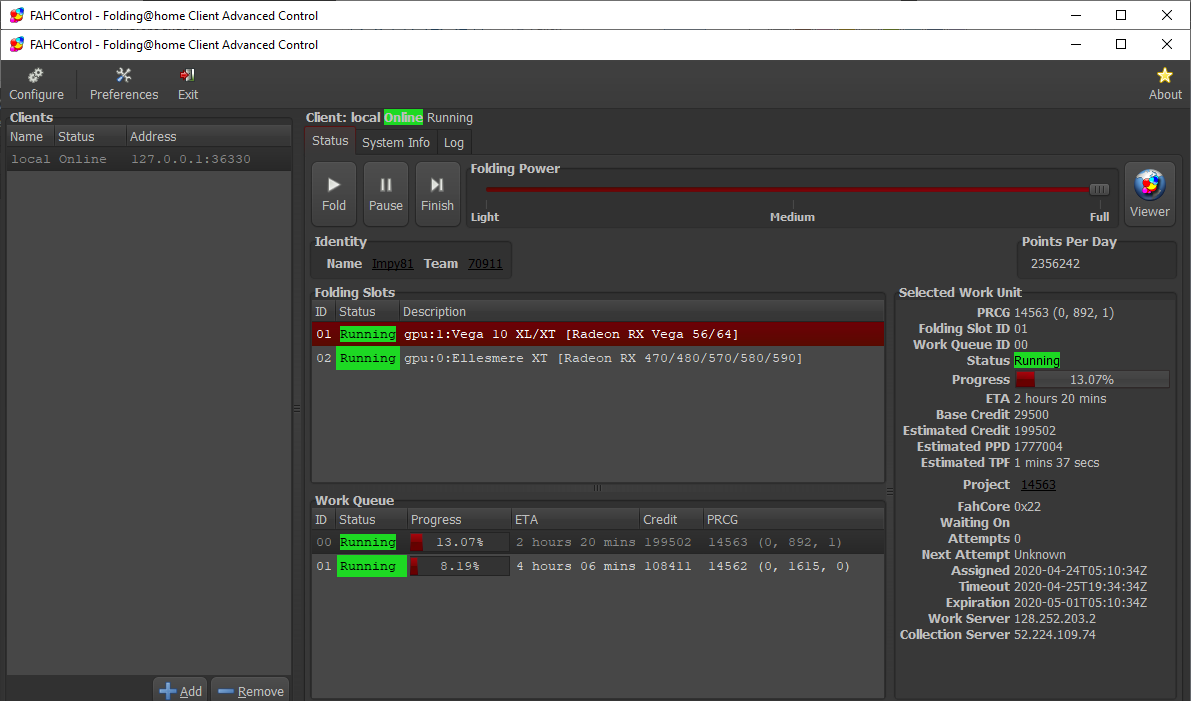1191x701 pixels.
Task: Add a new client
Action: [x=181, y=690]
